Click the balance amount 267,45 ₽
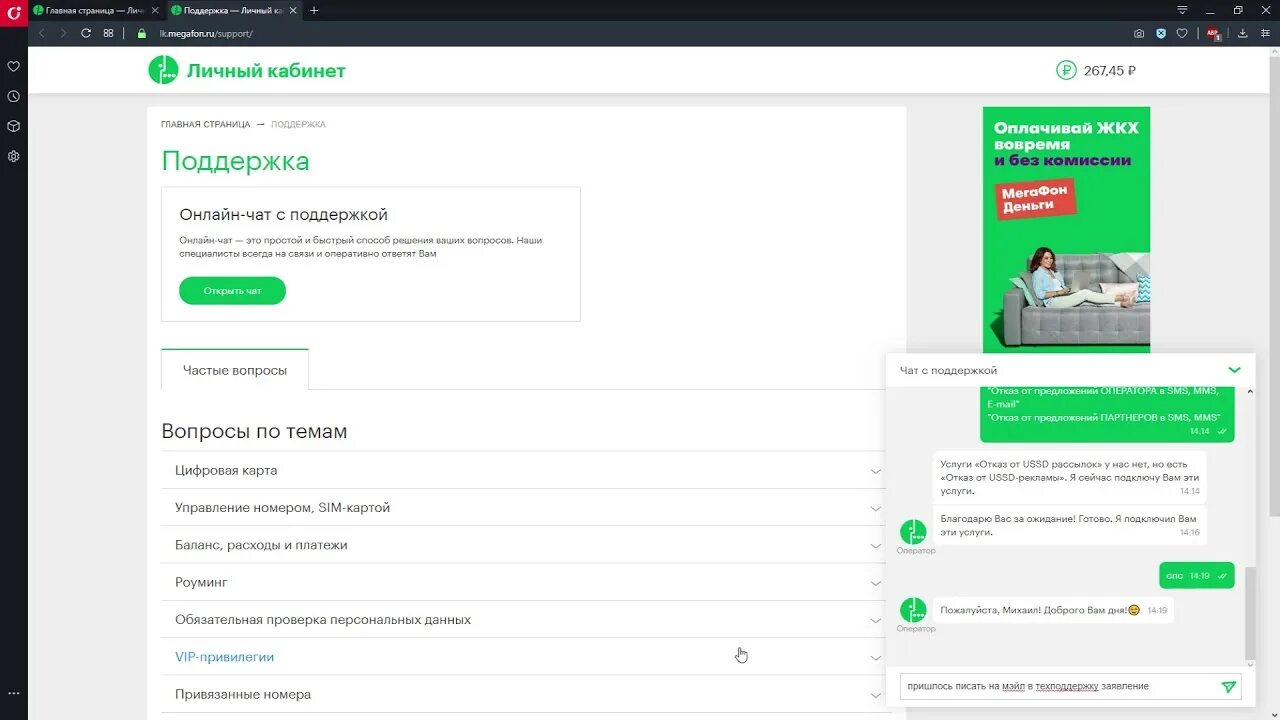 (1109, 71)
